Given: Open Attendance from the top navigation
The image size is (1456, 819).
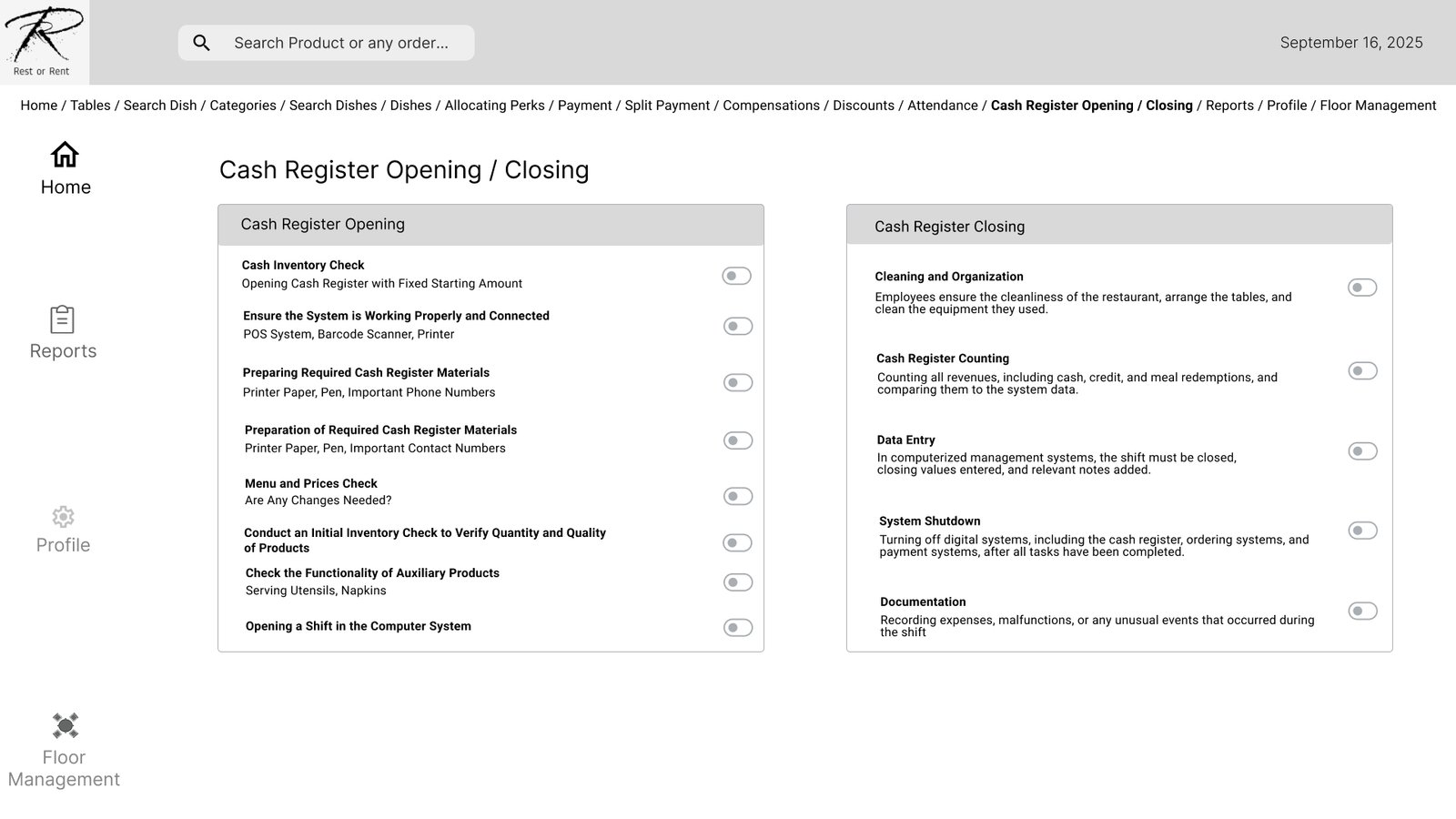Looking at the screenshot, I should 942,106.
